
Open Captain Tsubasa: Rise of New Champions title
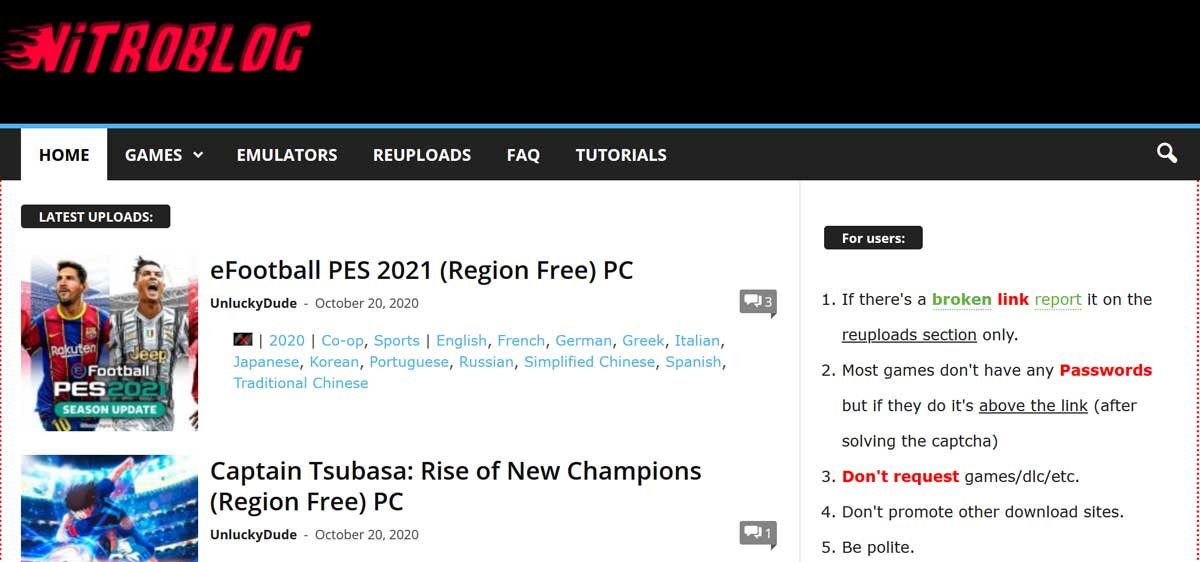pyautogui.click(x=456, y=486)
